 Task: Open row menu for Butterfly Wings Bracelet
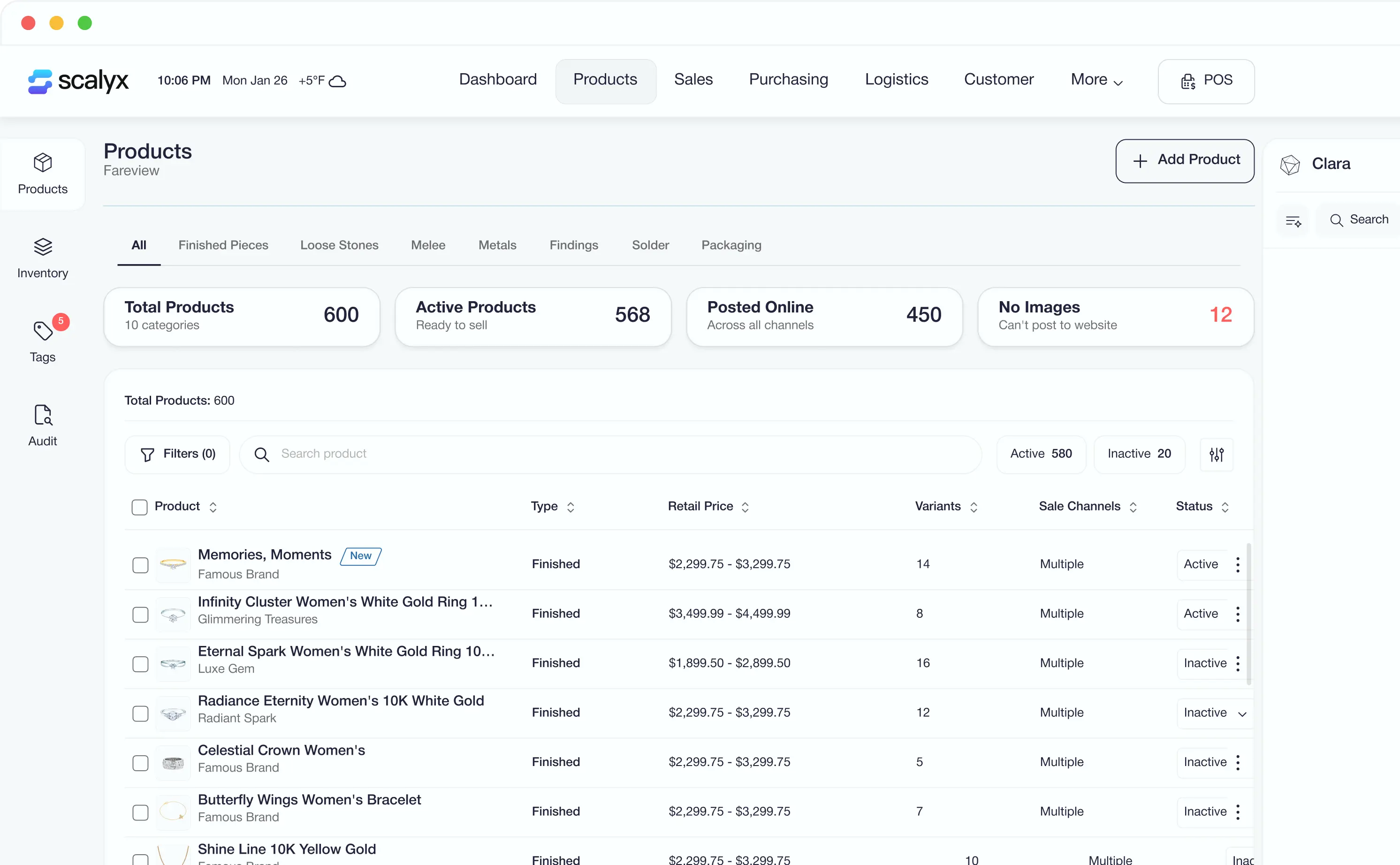1238,812
